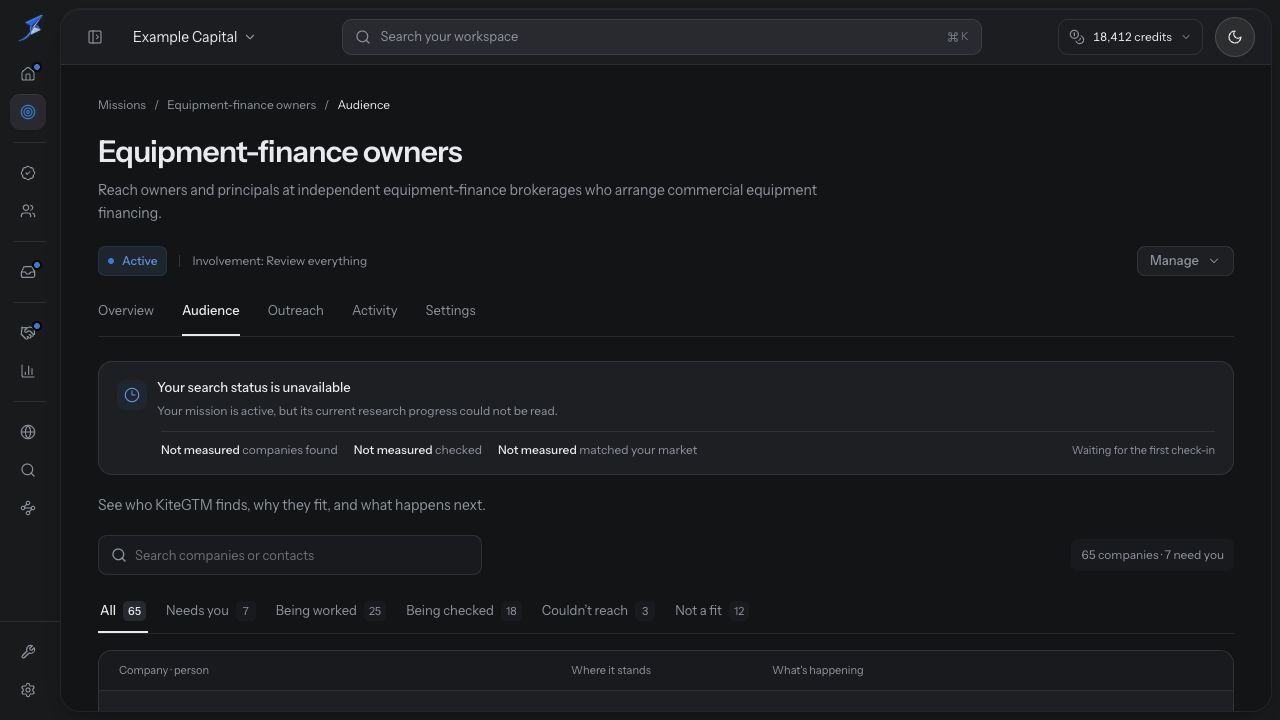Click the magnifier search icon in sidebar
The image size is (1280, 720).
28,470
